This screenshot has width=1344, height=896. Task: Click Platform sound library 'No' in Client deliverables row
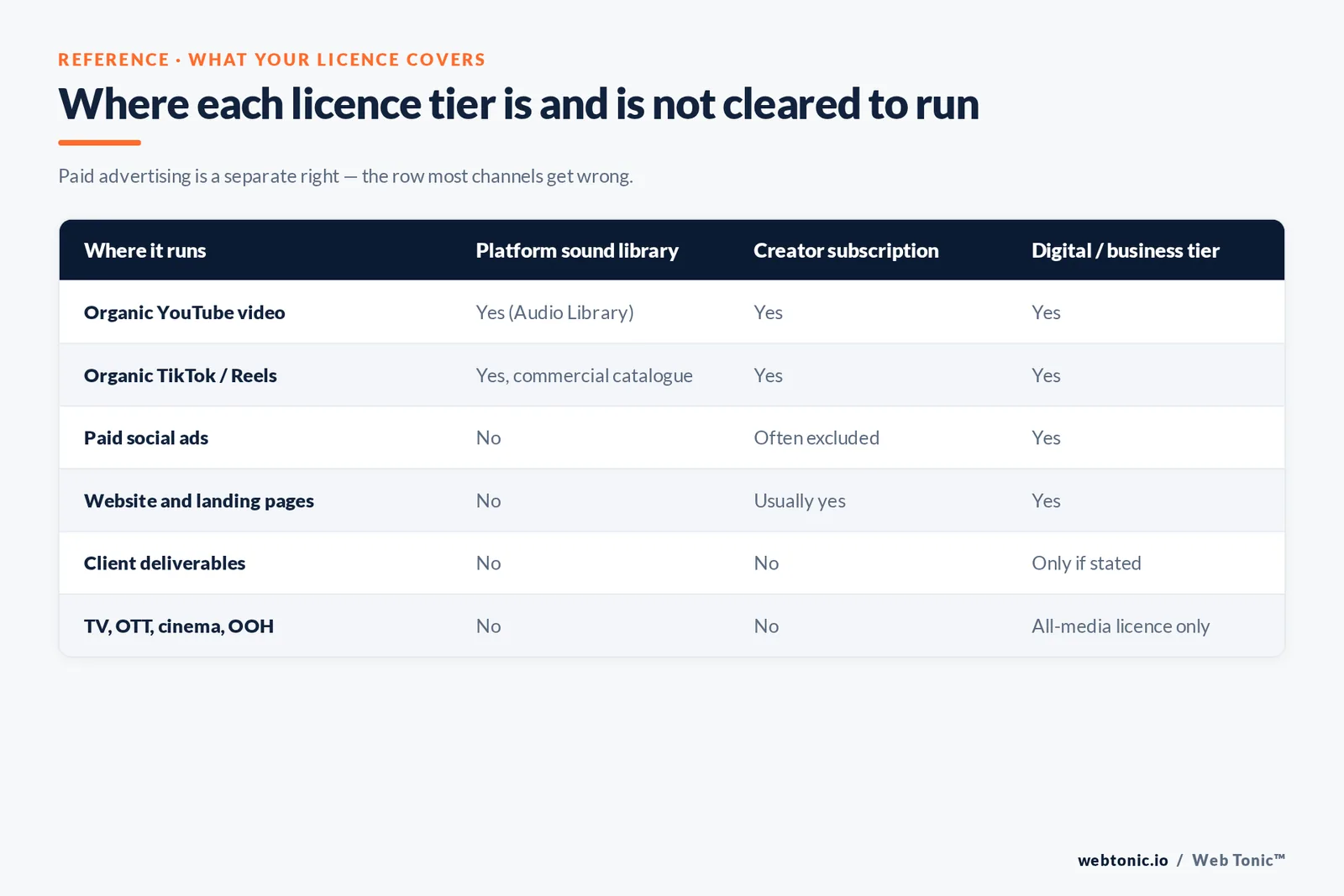(488, 563)
